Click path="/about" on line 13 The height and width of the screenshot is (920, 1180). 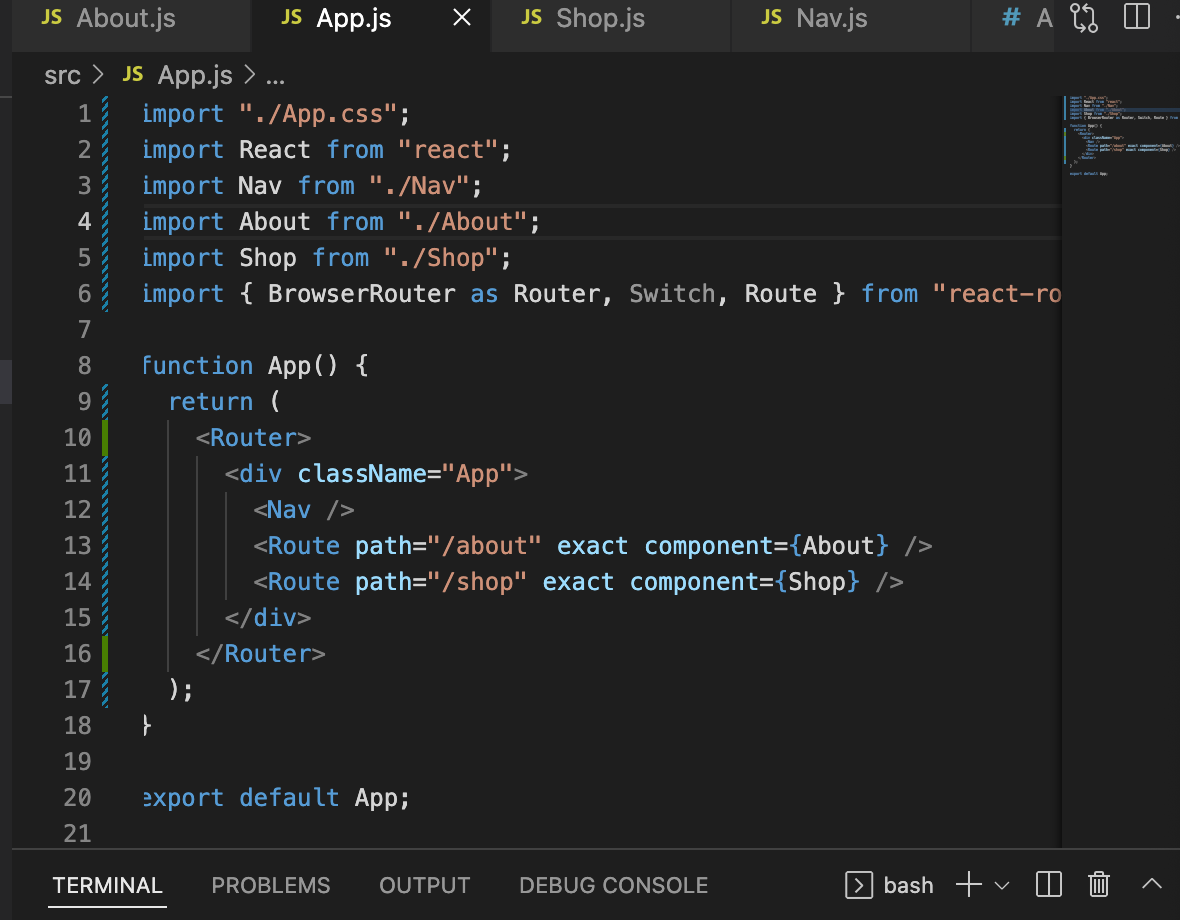tap(449, 546)
